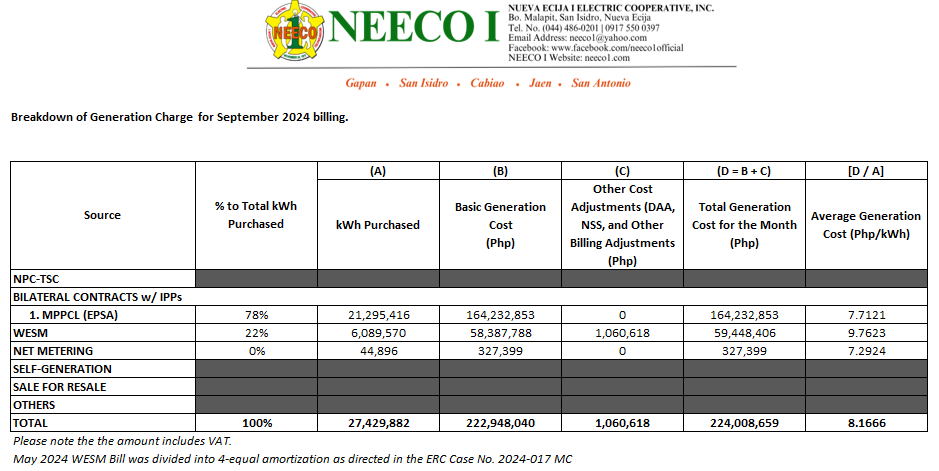This screenshot has height=471, width=939.
Task: Click the ERC Case footnote text
Action: pyautogui.click(x=292, y=458)
